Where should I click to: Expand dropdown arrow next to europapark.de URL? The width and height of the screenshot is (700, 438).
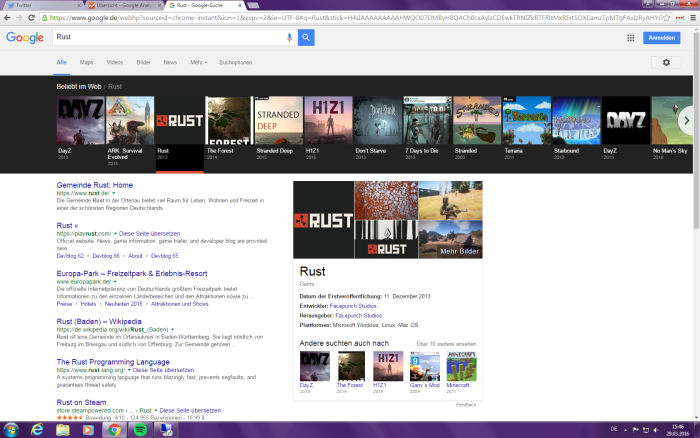[115, 282]
